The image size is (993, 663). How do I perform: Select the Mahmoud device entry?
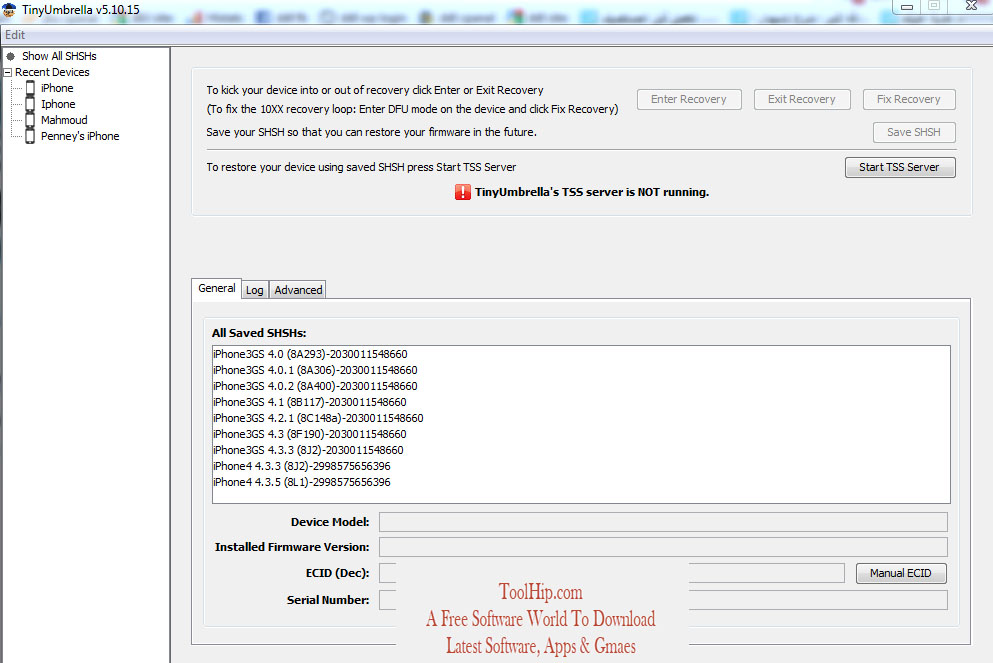[64, 120]
